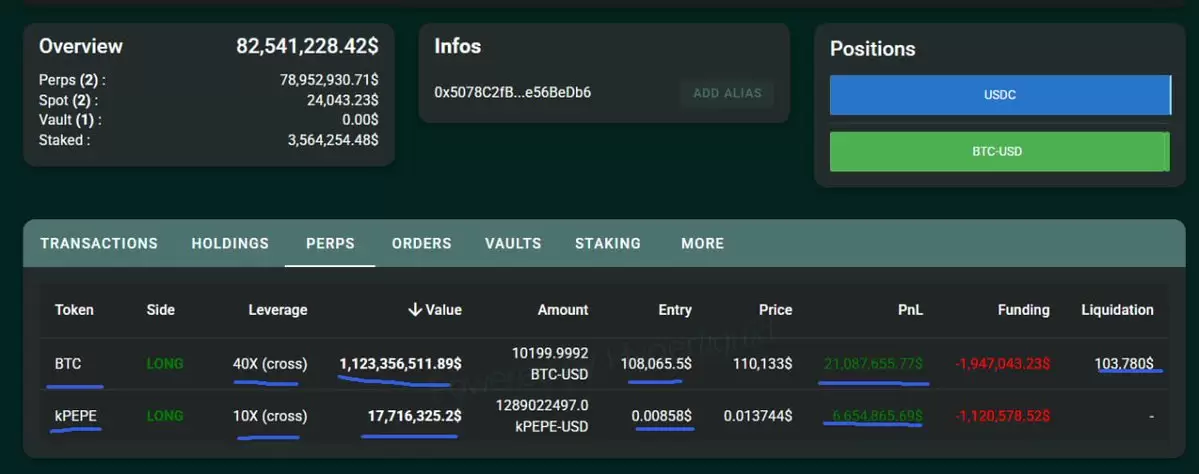Click the Overview total 82,541,228.42$

[x=307, y=46]
